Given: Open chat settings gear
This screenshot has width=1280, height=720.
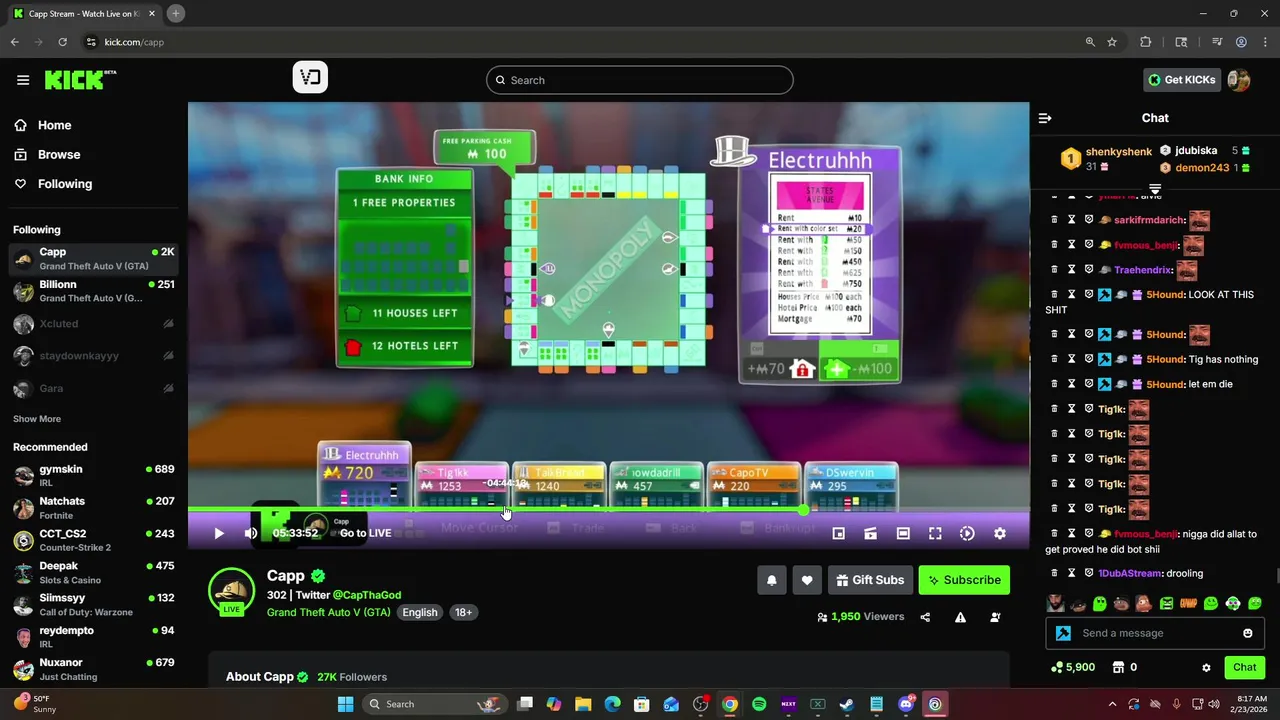Looking at the screenshot, I should (x=1206, y=667).
